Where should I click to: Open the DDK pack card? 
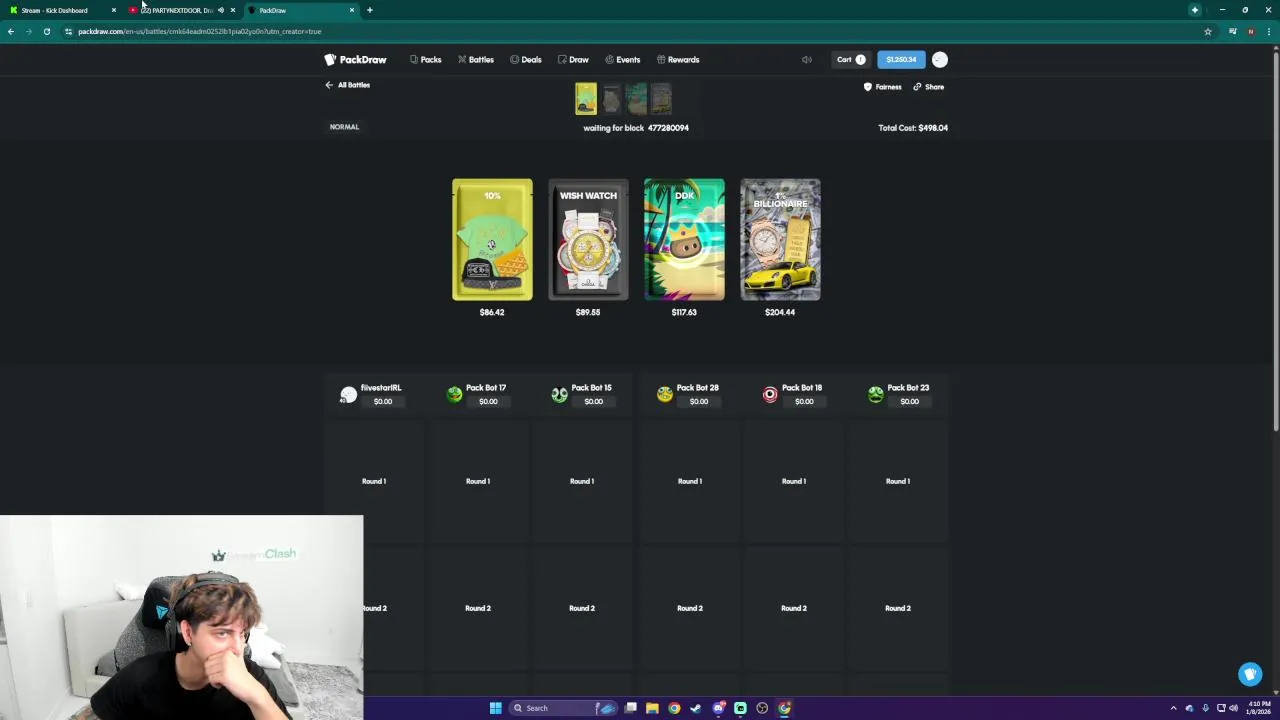pyautogui.click(x=684, y=240)
